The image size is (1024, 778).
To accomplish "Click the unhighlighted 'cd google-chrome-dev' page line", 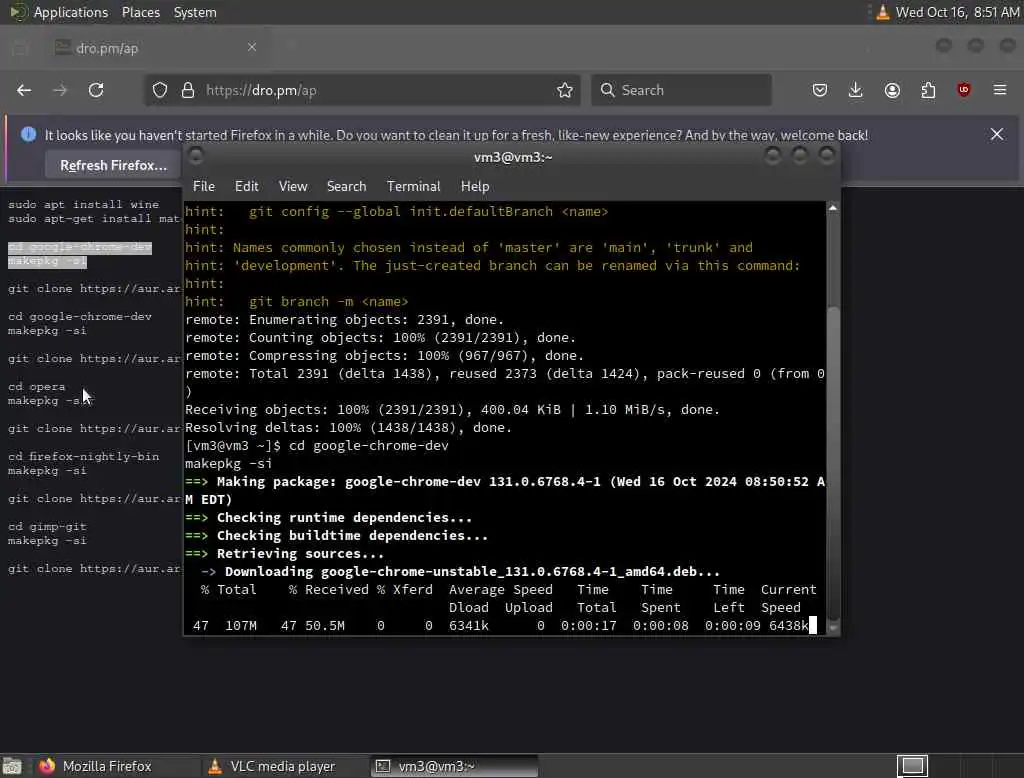I will pos(80,317).
